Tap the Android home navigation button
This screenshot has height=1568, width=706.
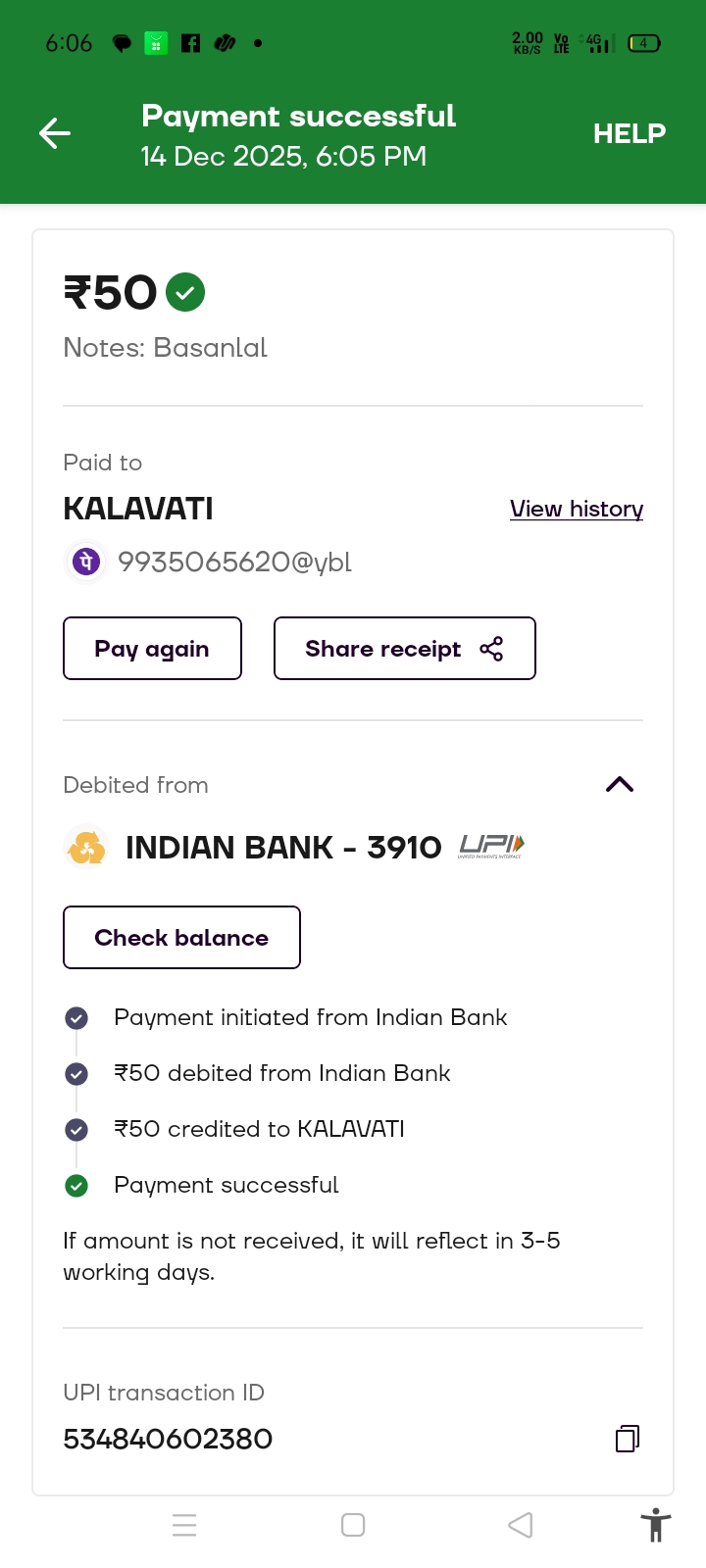click(x=353, y=1525)
